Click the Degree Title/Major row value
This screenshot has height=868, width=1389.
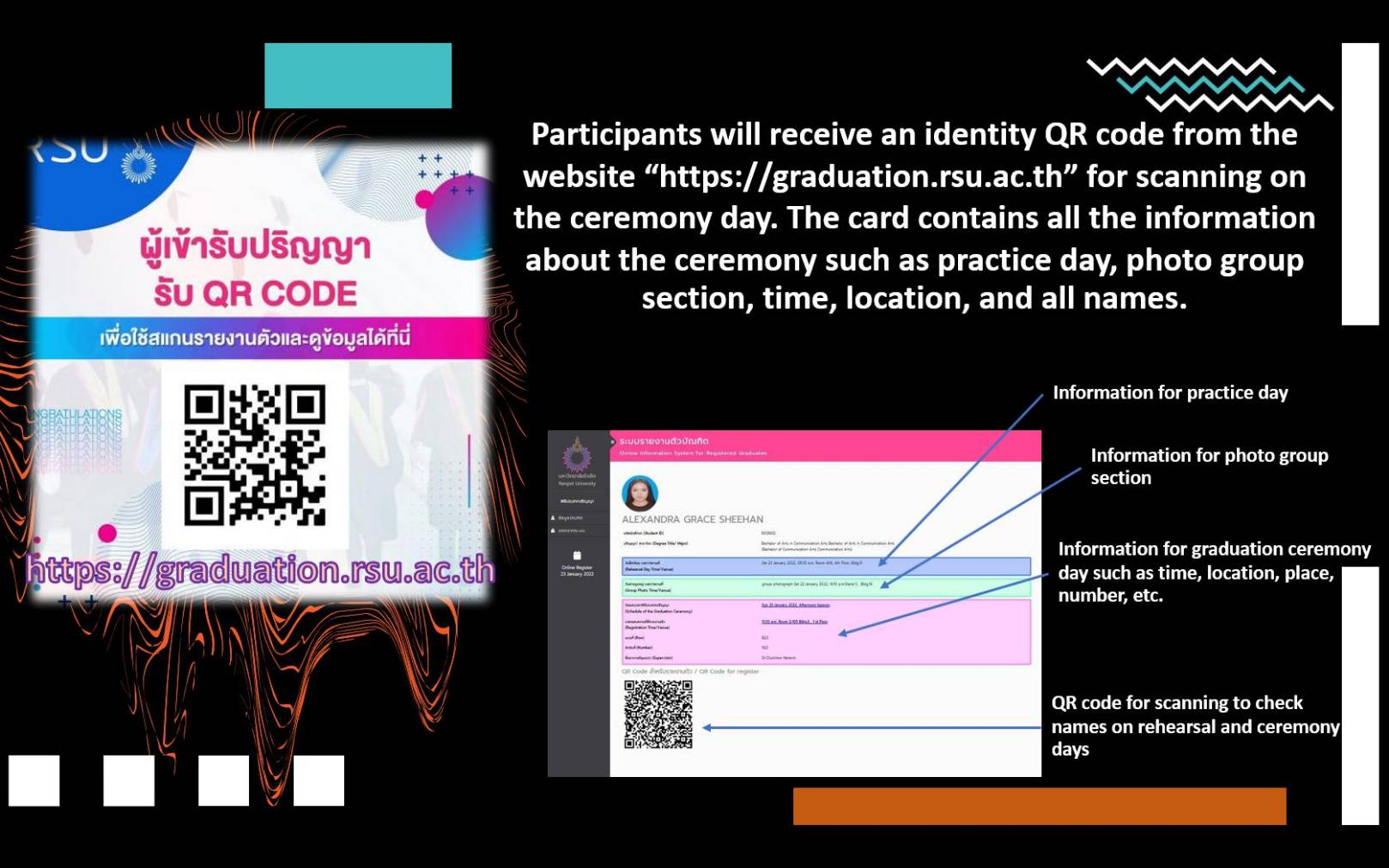pyautogui.click(x=828, y=546)
